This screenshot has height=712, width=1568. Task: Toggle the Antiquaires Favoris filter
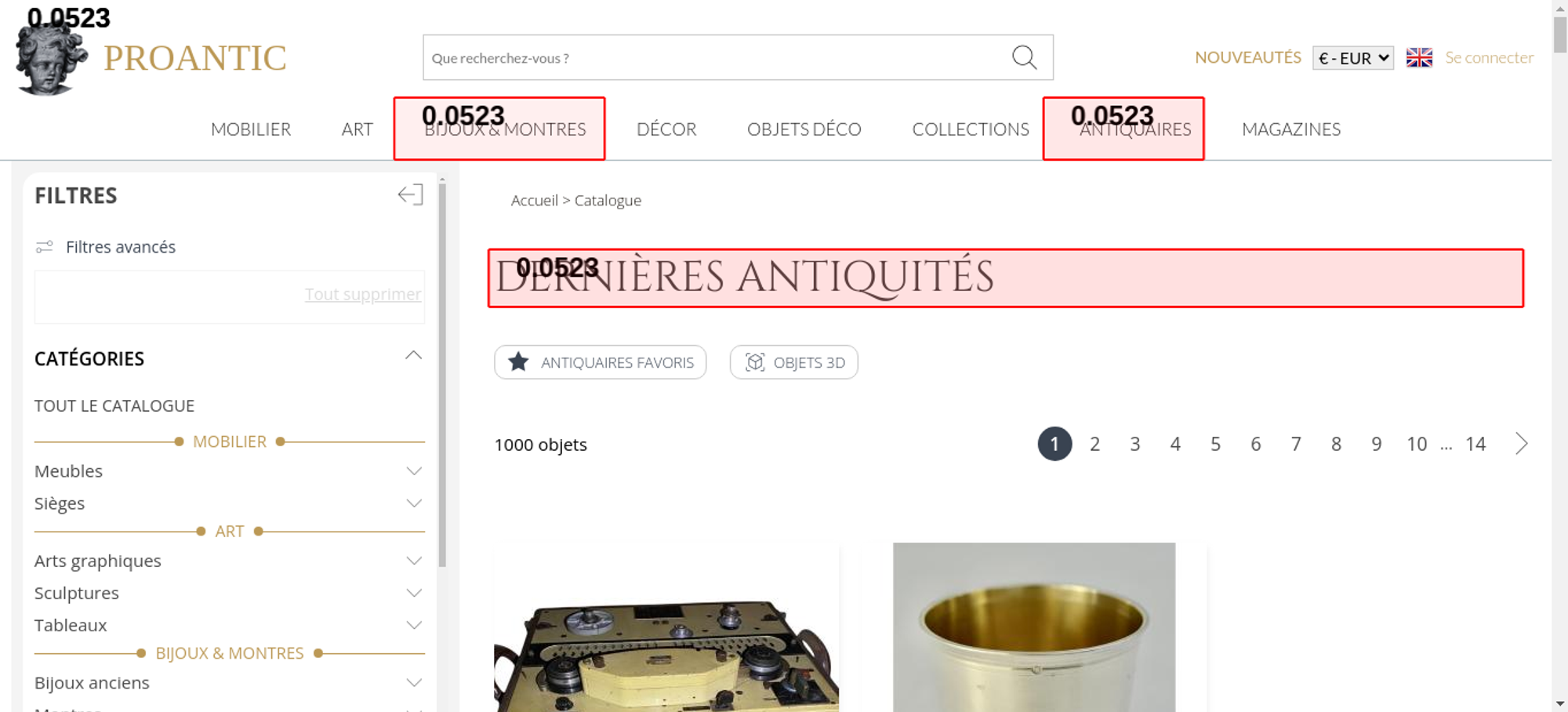(601, 362)
